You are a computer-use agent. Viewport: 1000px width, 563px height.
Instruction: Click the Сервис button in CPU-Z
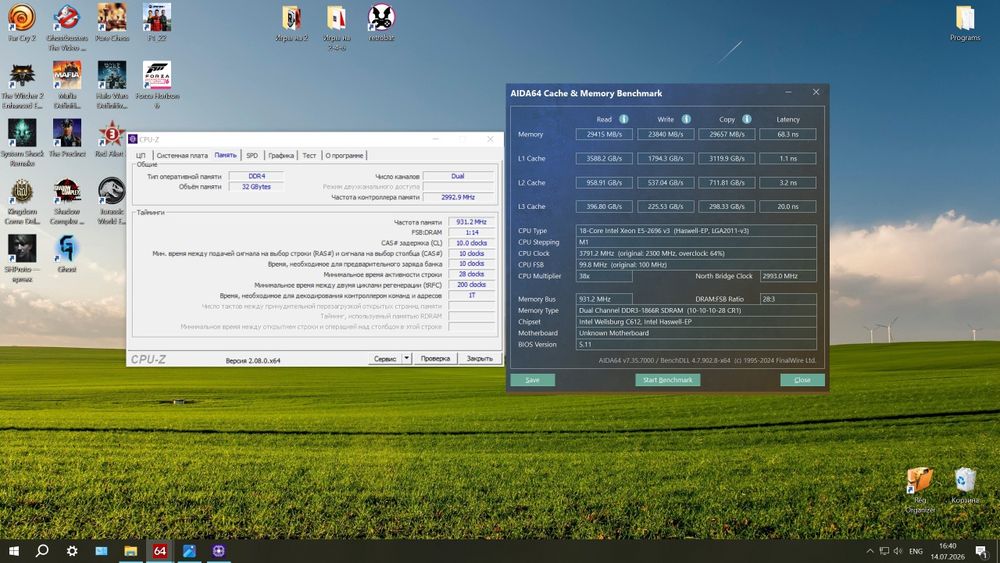(385, 358)
